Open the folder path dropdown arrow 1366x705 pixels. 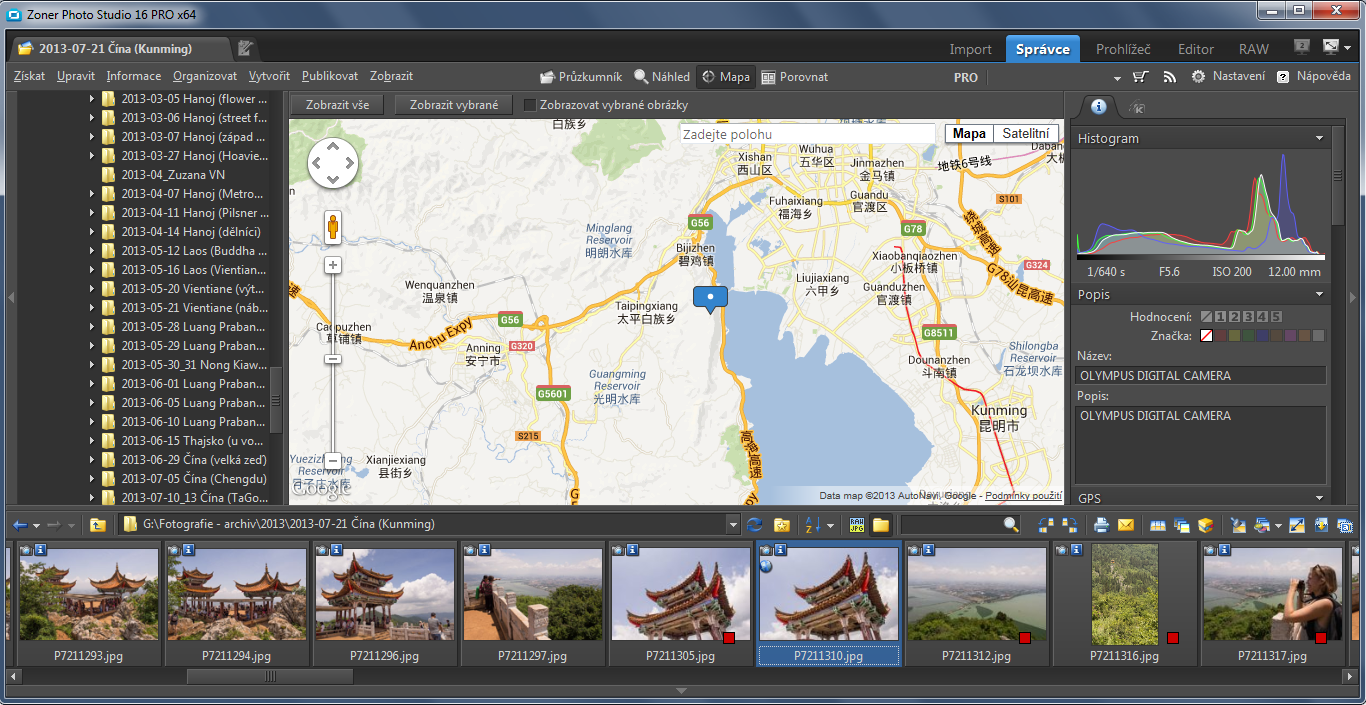[733, 525]
